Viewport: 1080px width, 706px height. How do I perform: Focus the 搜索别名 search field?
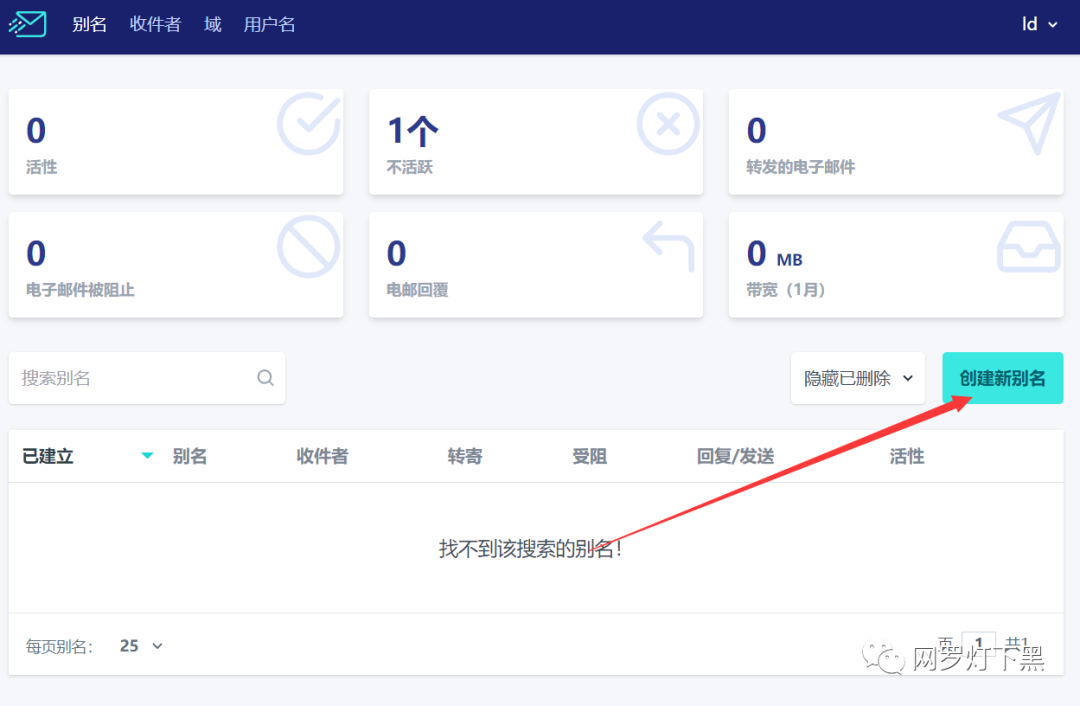(147, 378)
